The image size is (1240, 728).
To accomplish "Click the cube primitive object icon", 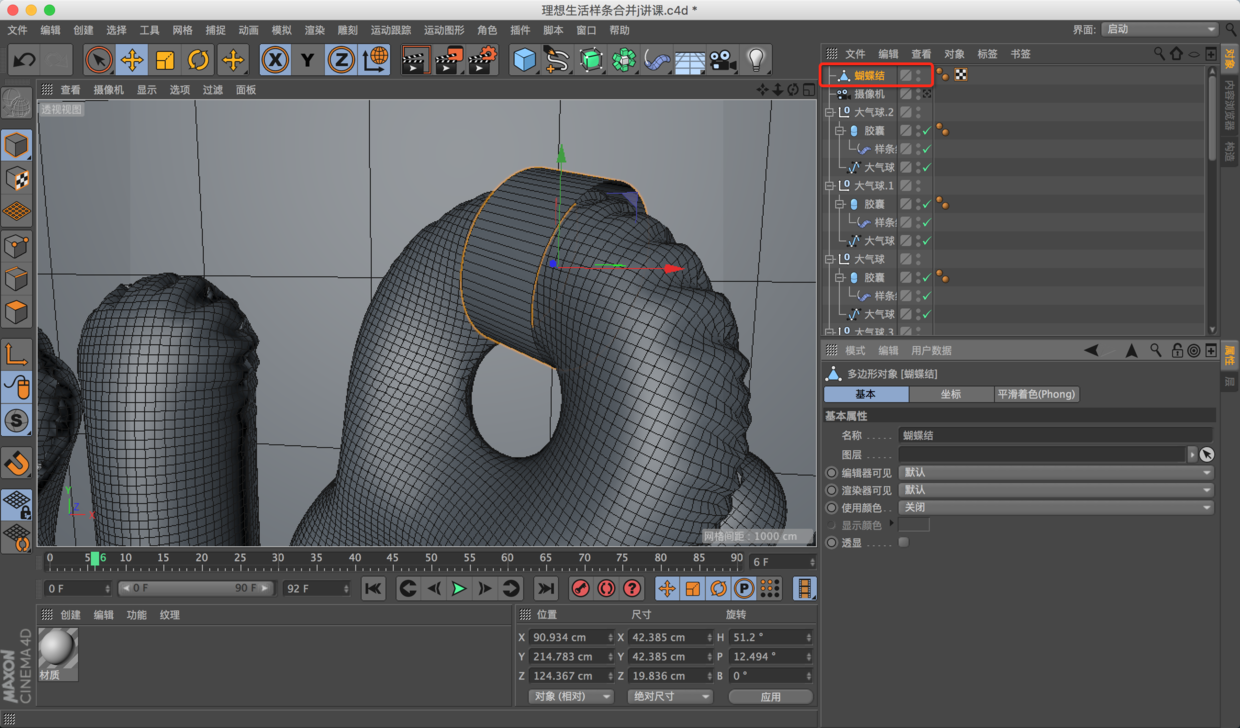I will pyautogui.click(x=524, y=60).
